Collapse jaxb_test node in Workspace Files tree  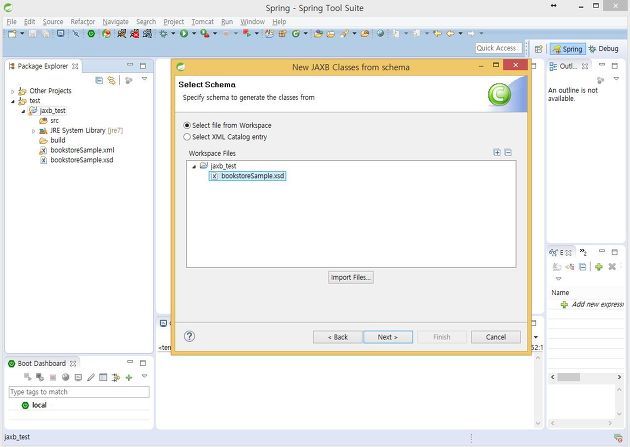194,166
